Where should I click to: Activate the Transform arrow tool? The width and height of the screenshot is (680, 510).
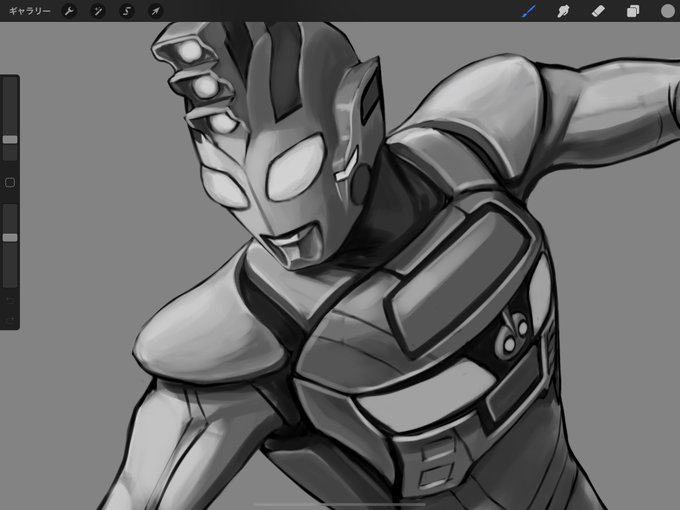[155, 11]
